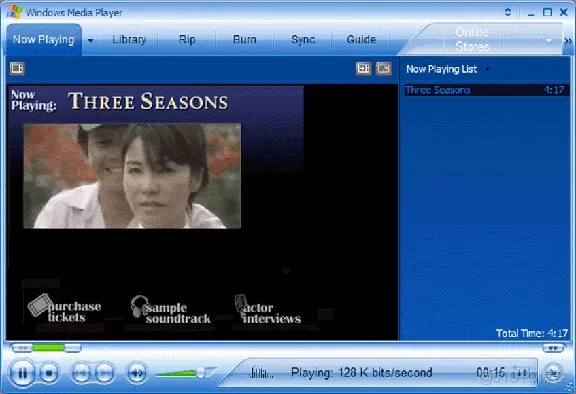Pause the playing video
This screenshot has width=576, height=394.
click(22, 373)
